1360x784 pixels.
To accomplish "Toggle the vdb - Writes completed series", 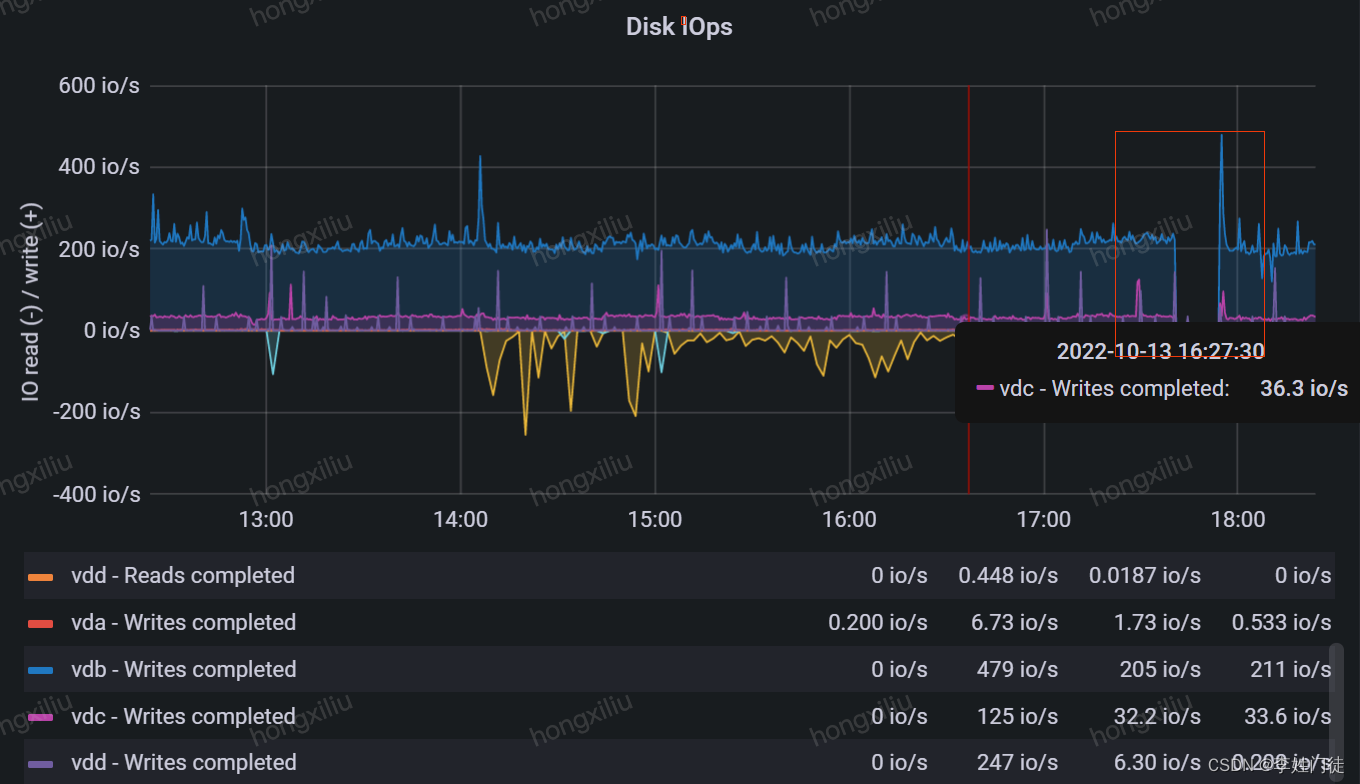I will [184, 670].
